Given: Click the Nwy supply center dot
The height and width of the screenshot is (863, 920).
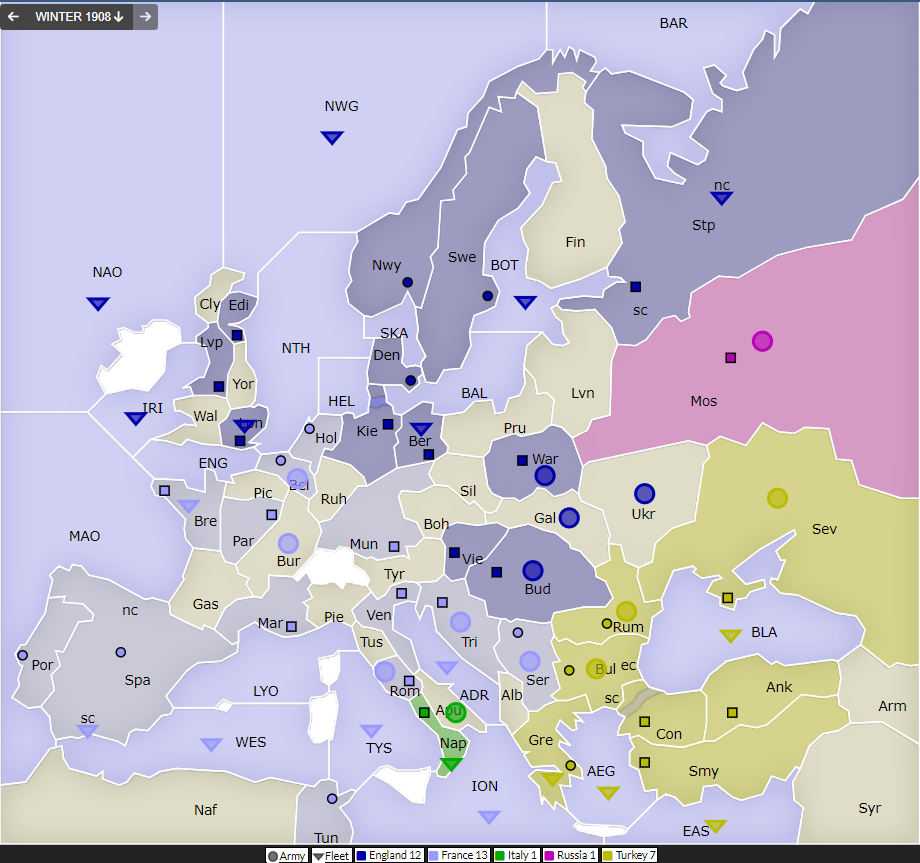Looking at the screenshot, I should click(x=407, y=282).
